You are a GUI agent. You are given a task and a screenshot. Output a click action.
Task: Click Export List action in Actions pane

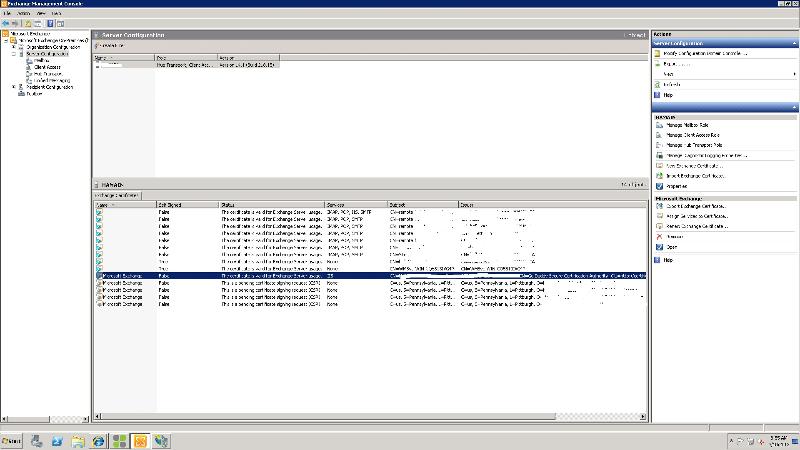[x=677, y=64]
